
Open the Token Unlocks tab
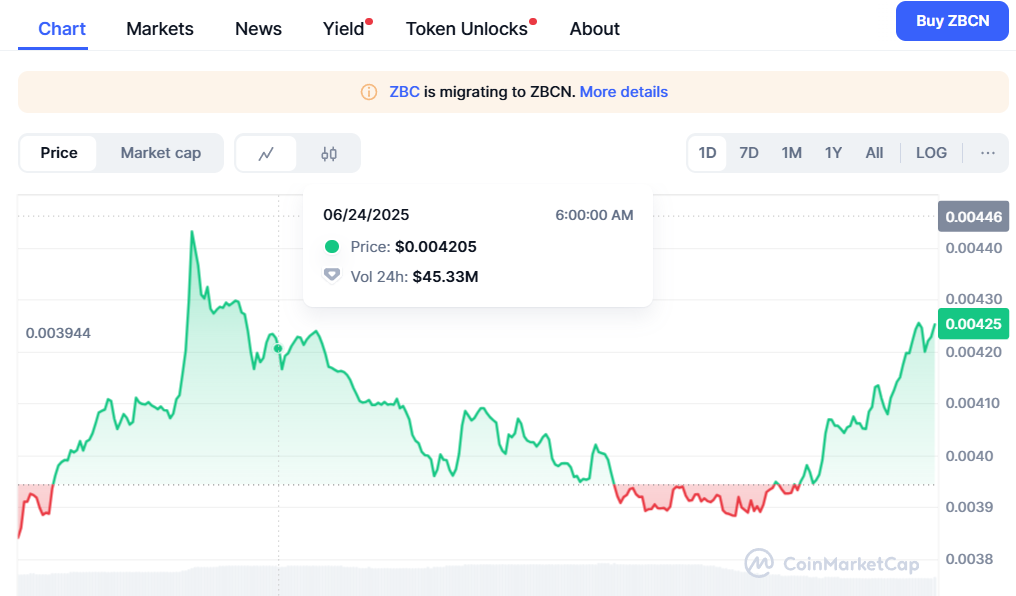(467, 29)
